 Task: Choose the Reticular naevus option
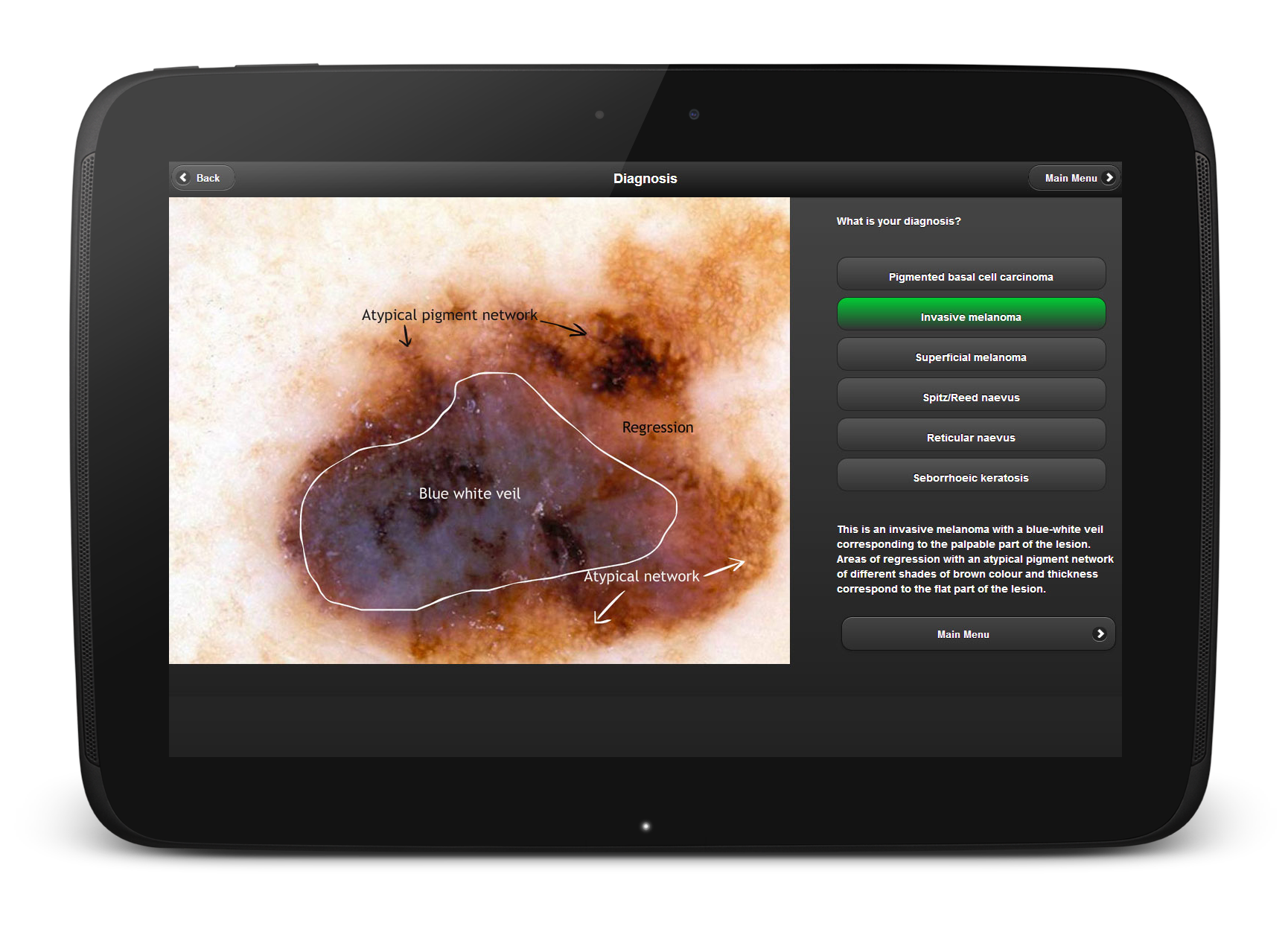970,437
